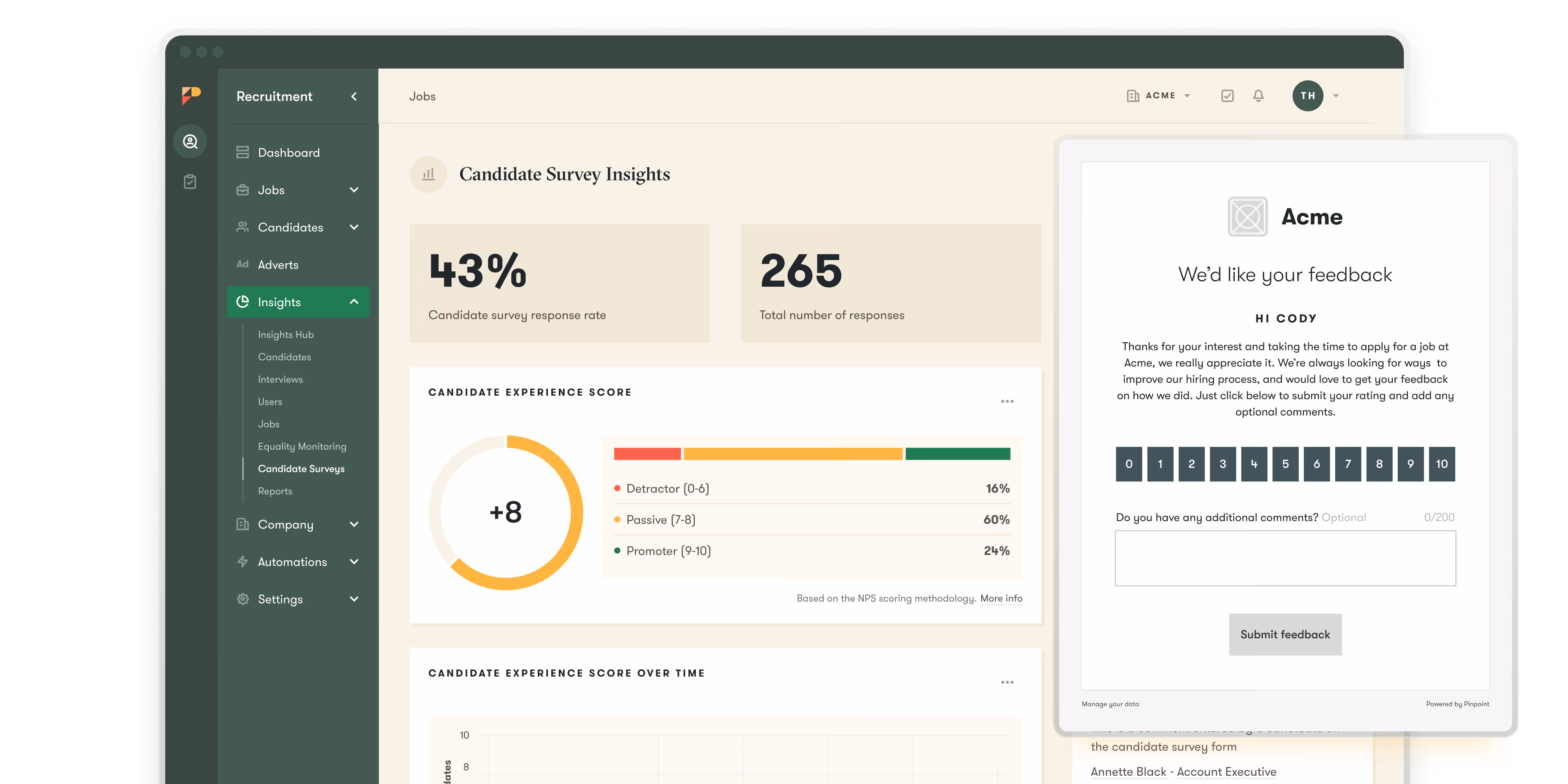The image size is (1568, 784).
Task: Expand the Jobs menu chevron
Action: point(354,190)
